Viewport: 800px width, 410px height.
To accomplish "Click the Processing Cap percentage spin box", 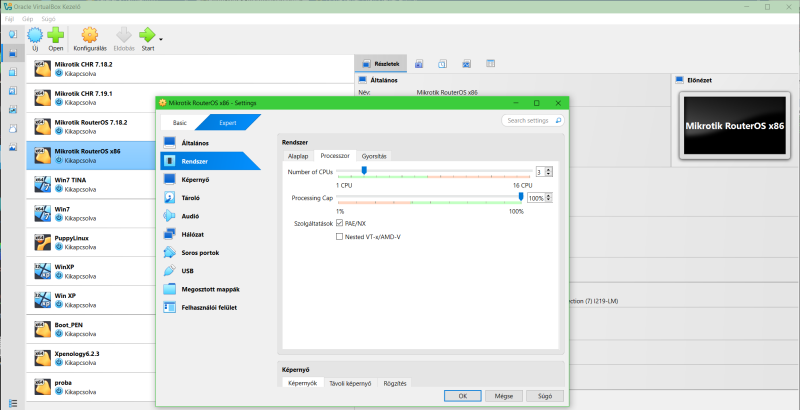I will click(540, 198).
